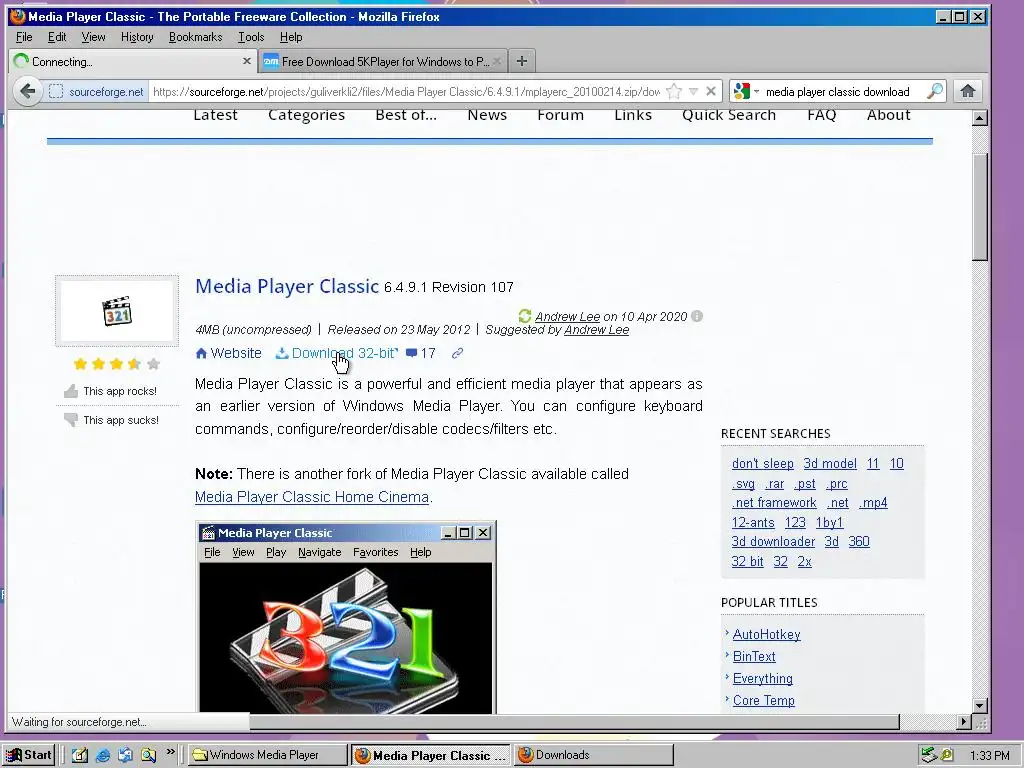Open Media Player Classic Home Cinema link
This screenshot has width=1024, height=768.
[312, 497]
